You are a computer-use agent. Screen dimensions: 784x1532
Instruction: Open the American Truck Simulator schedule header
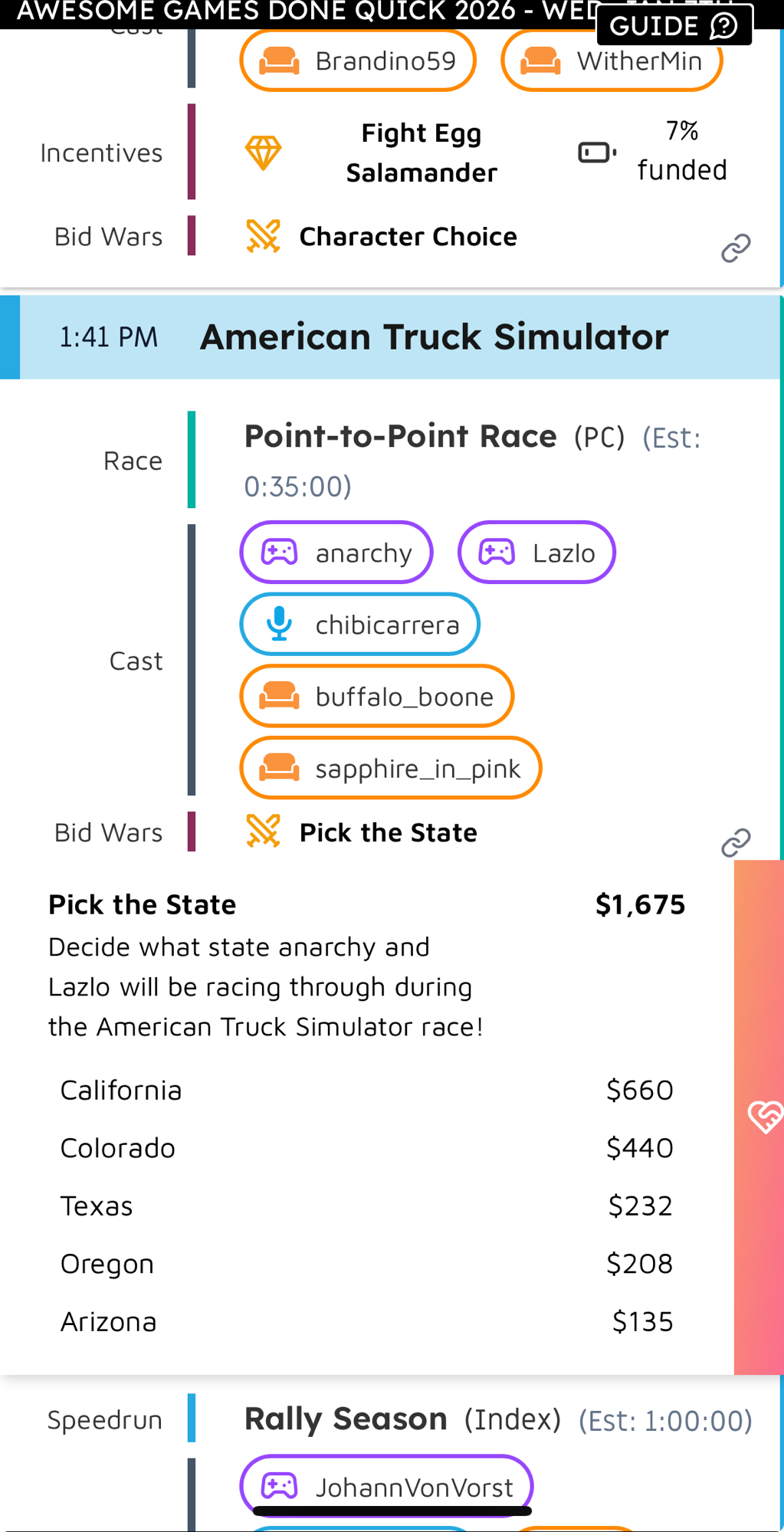tap(434, 337)
